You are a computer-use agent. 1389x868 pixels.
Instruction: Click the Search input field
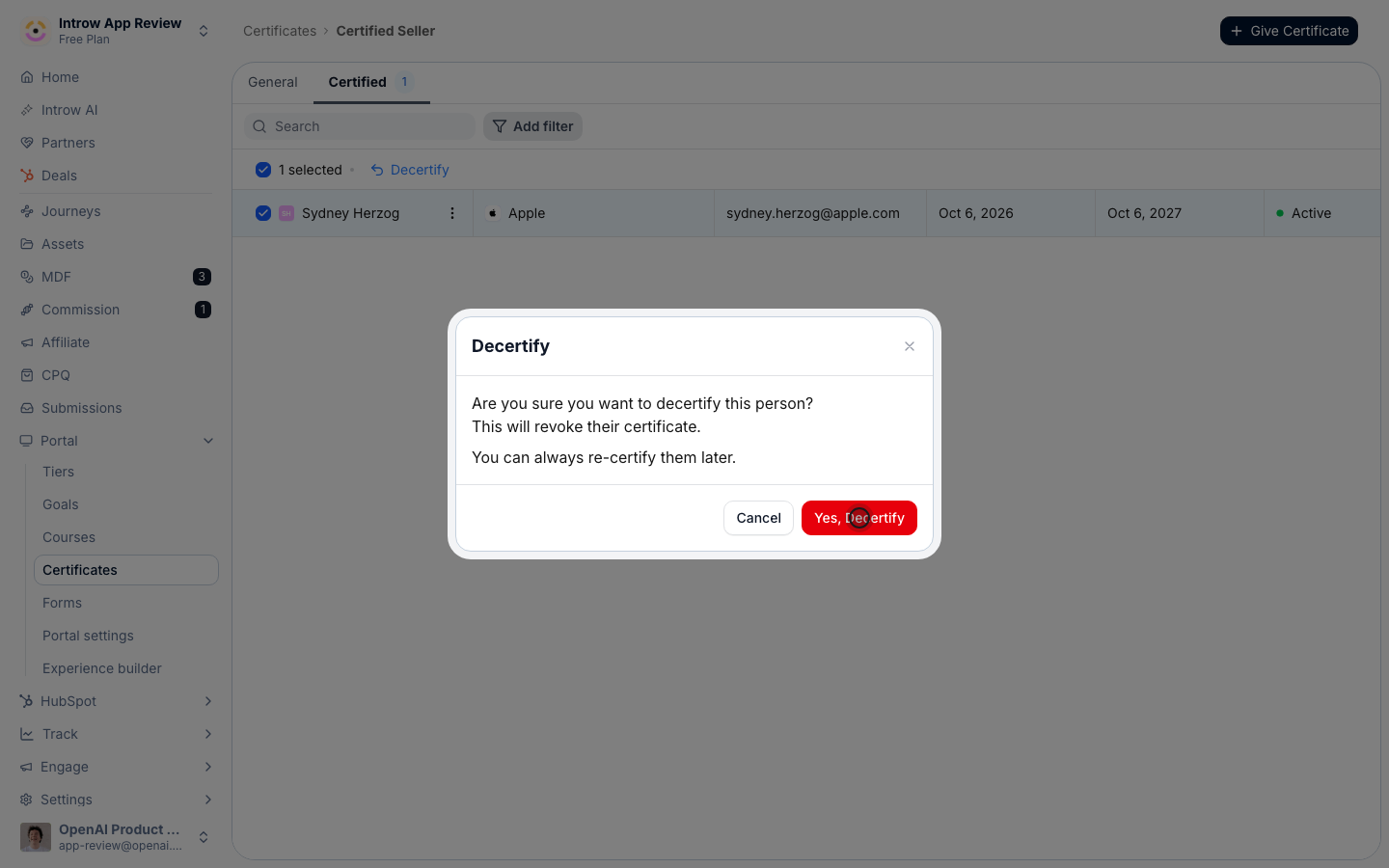click(360, 126)
